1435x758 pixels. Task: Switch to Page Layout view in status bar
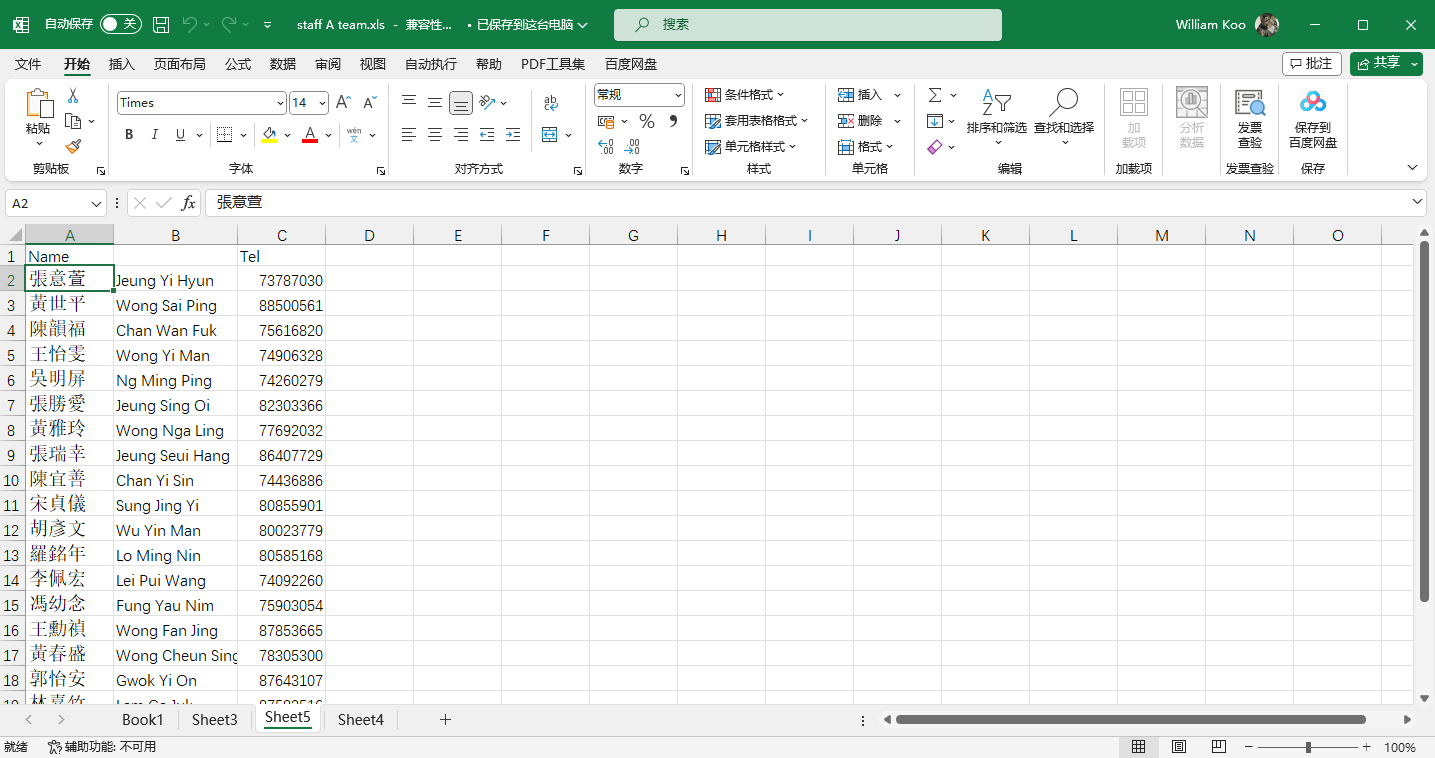[1179, 747]
